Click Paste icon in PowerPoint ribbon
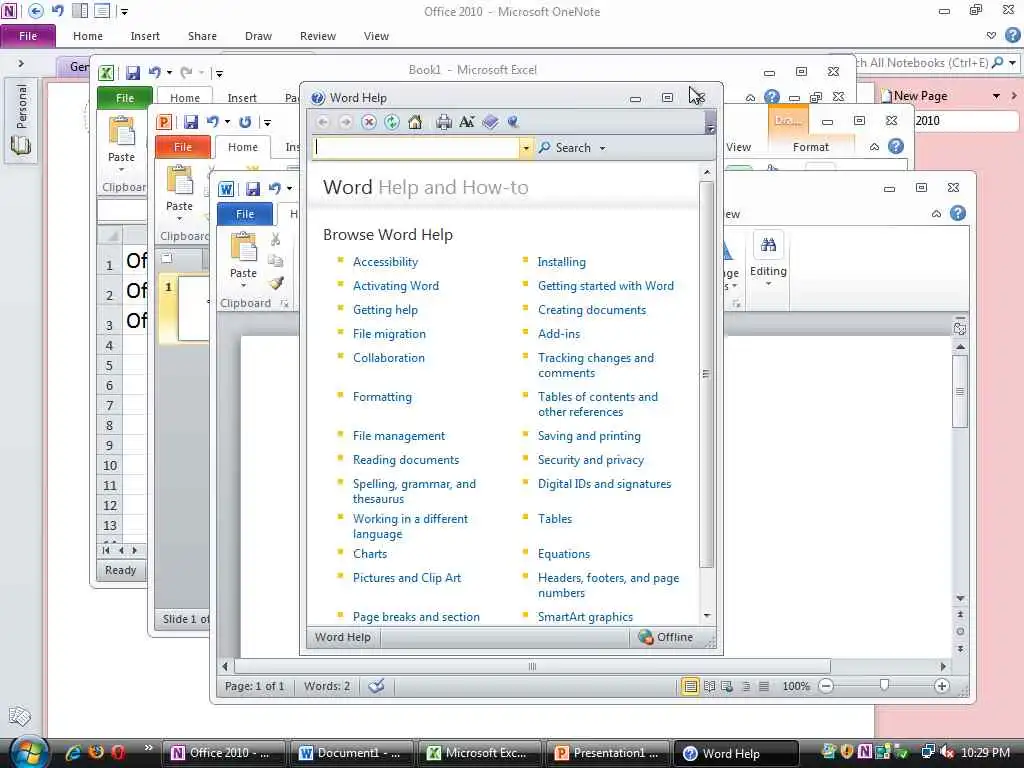Image resolution: width=1024 pixels, height=768 pixels. (179, 181)
